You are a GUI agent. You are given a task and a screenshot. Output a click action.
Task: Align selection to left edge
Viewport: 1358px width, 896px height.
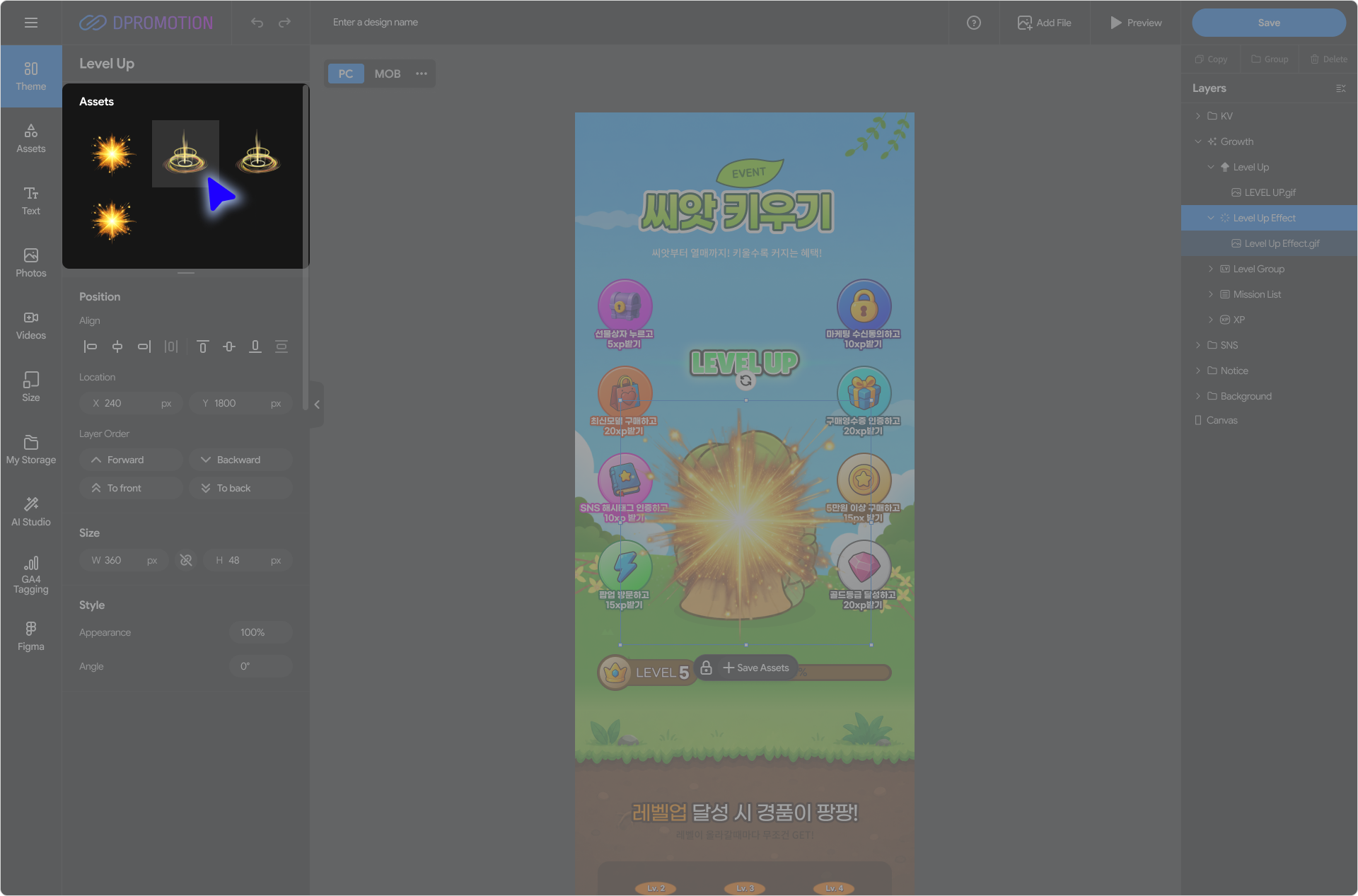coord(91,347)
